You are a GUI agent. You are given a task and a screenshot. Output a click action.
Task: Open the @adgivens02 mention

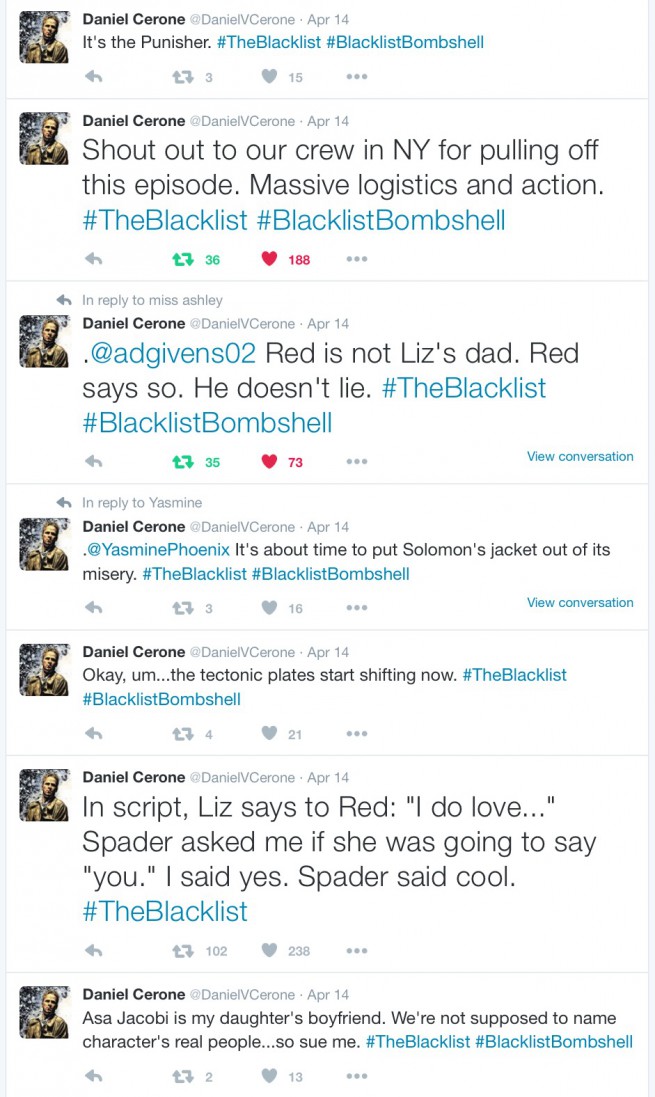172,354
